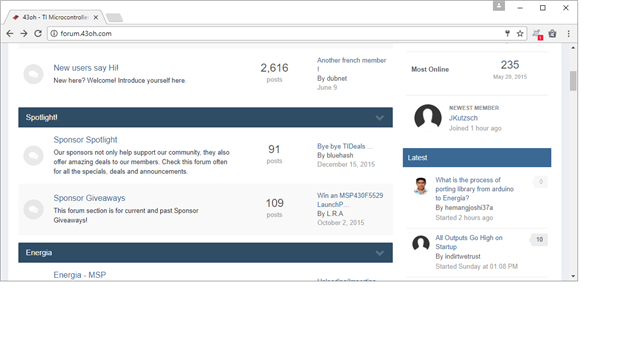Image resolution: width=619 pixels, height=362 pixels.
Task: Click the October 2, 2015 post date
Action: (341, 223)
